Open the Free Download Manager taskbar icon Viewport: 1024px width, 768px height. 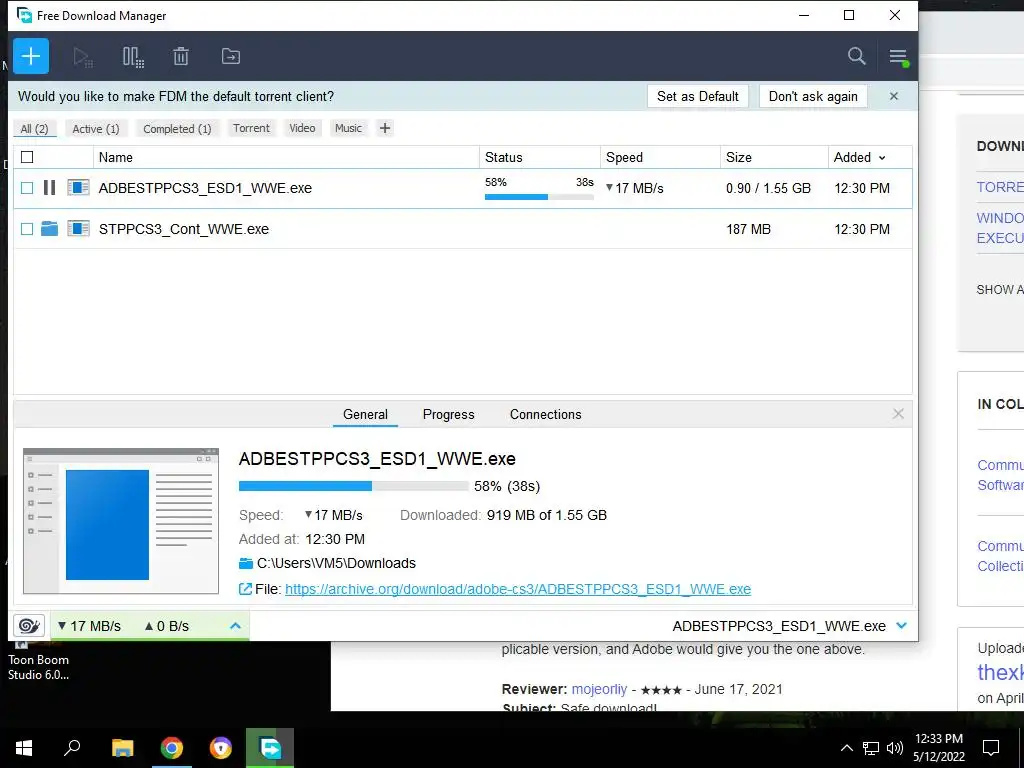pyautogui.click(x=270, y=748)
